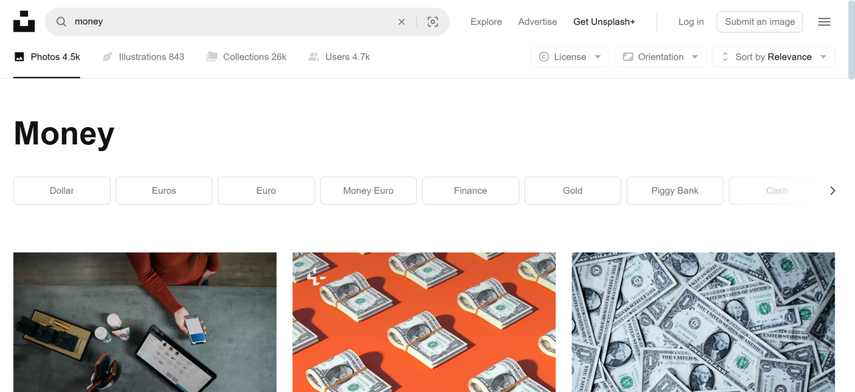
Task: Select the Users 4.7k tab
Action: pos(339,57)
